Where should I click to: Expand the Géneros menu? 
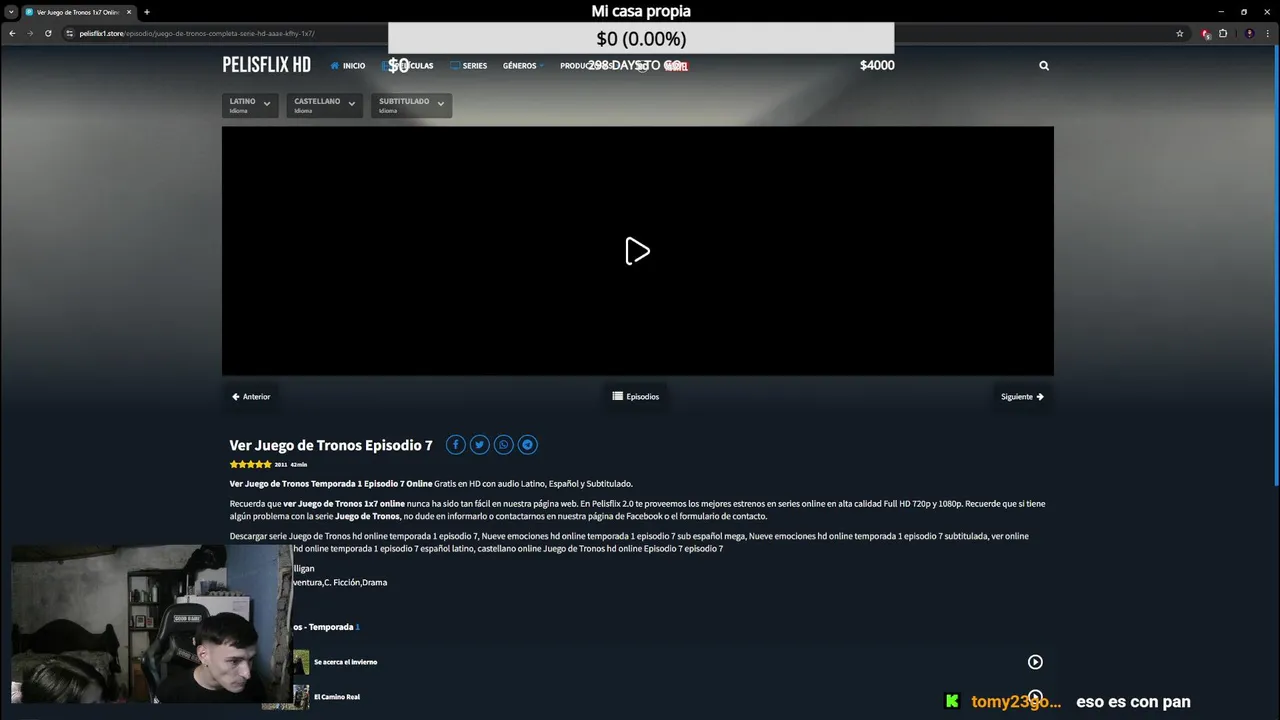pos(523,66)
